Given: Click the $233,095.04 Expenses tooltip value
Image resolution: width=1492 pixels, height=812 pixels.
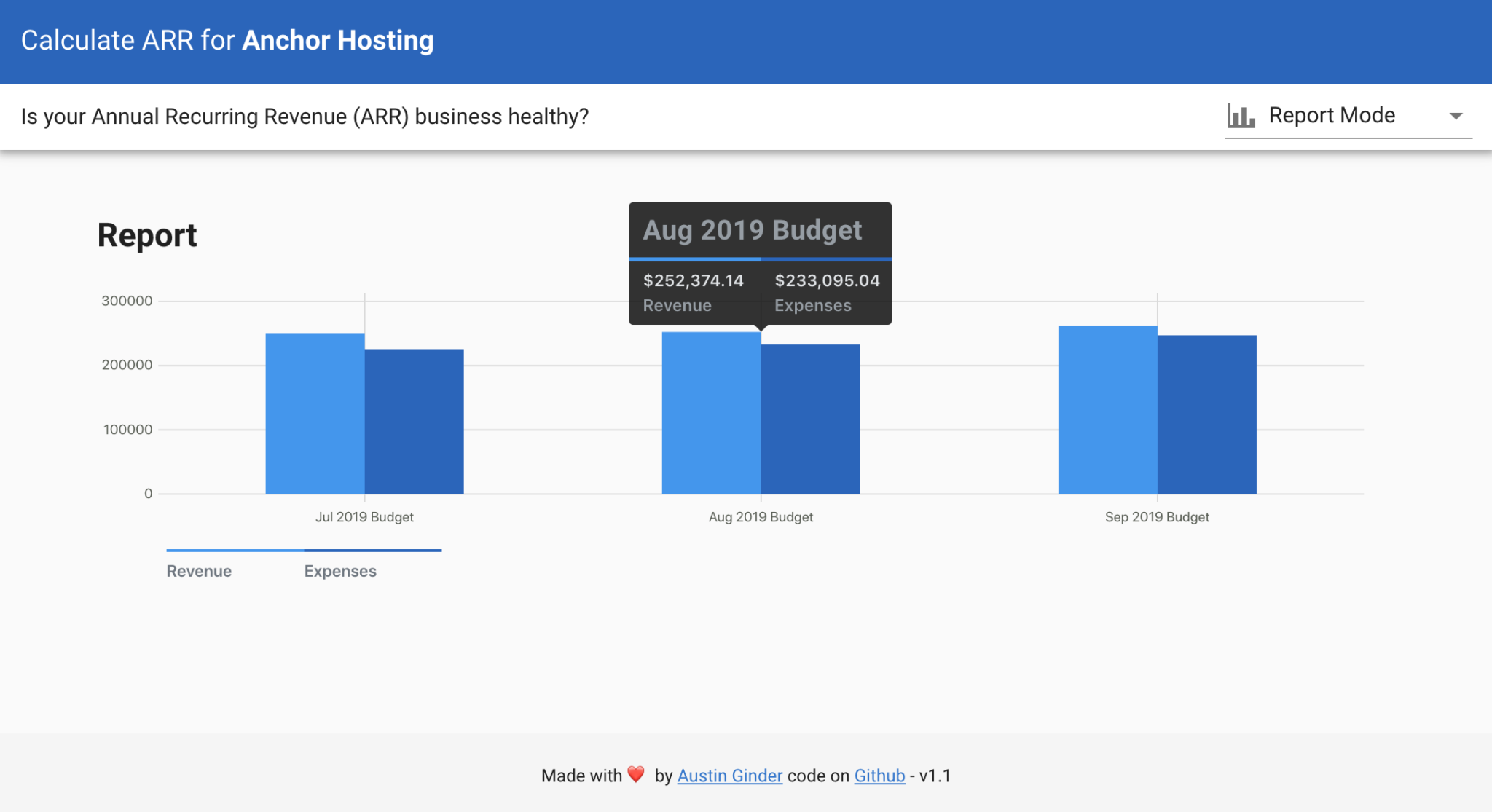Looking at the screenshot, I should coord(827,280).
